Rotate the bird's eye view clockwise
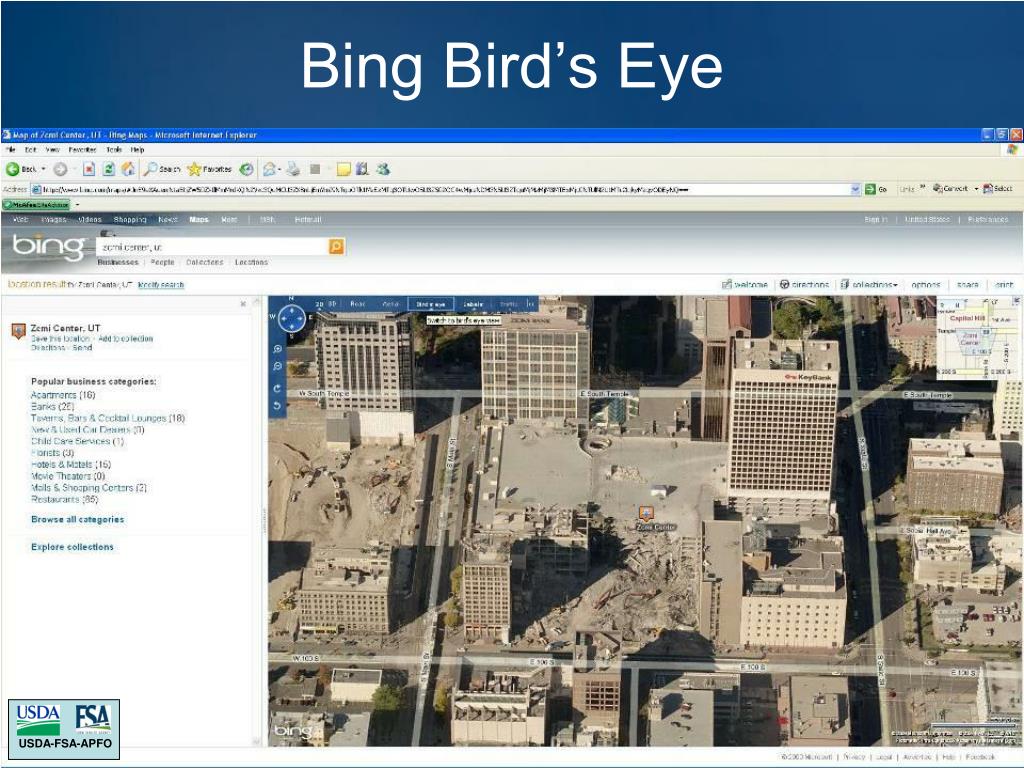This screenshot has height=768, width=1024. click(278, 389)
